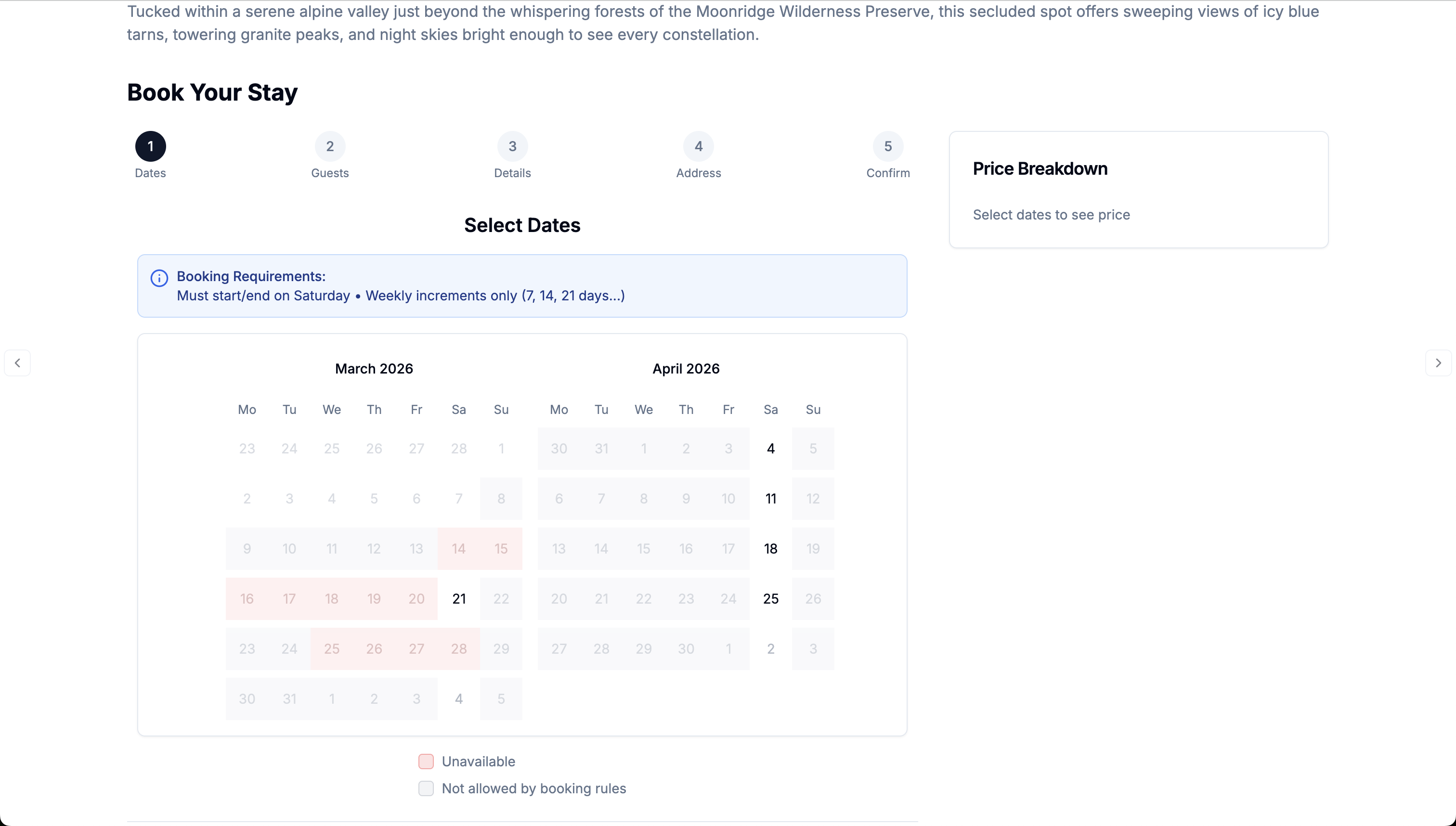The height and width of the screenshot is (826, 1456).
Task: Click unavailable March 14 date
Action: pyautogui.click(x=459, y=549)
